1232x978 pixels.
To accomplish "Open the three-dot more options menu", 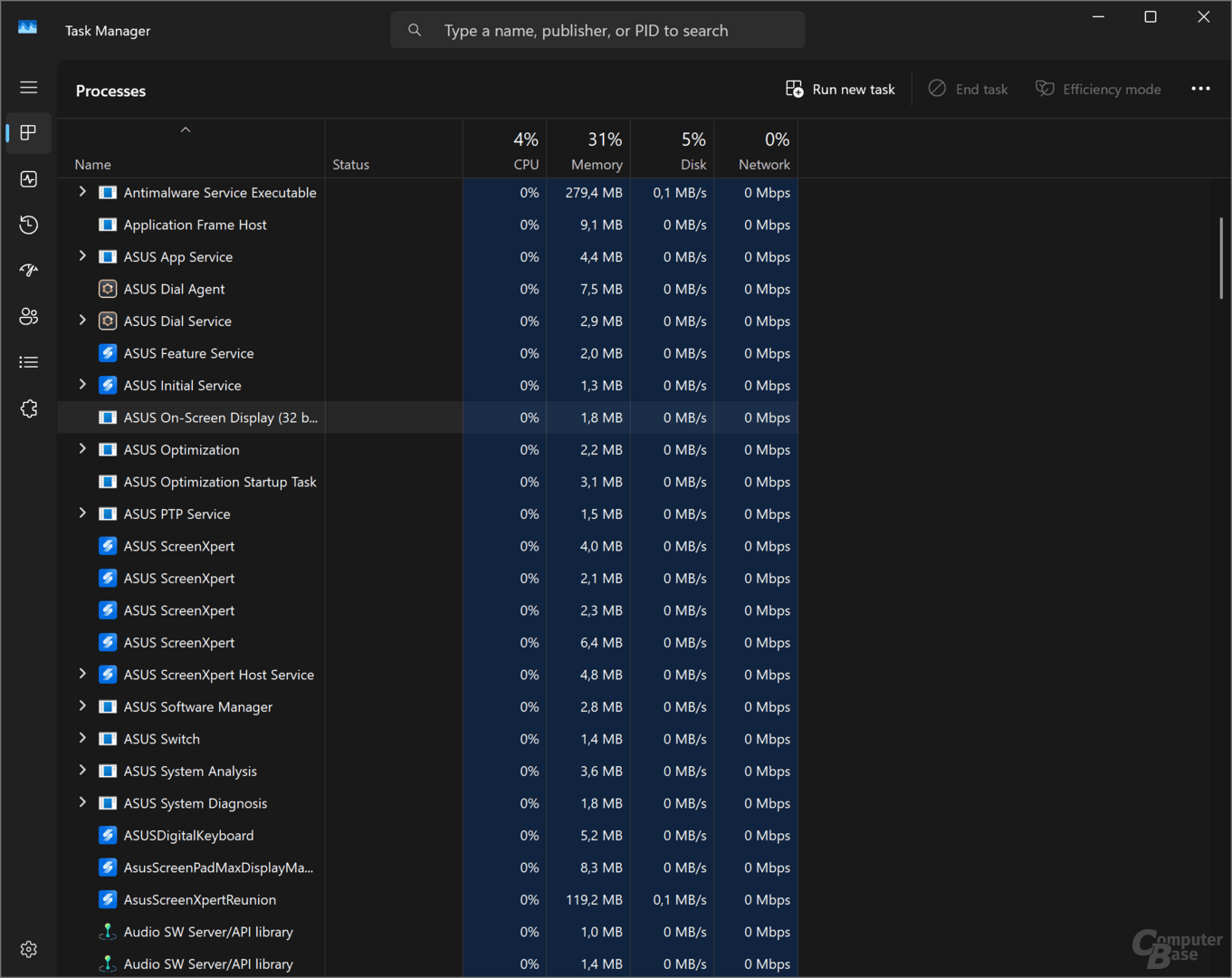I will point(1200,89).
